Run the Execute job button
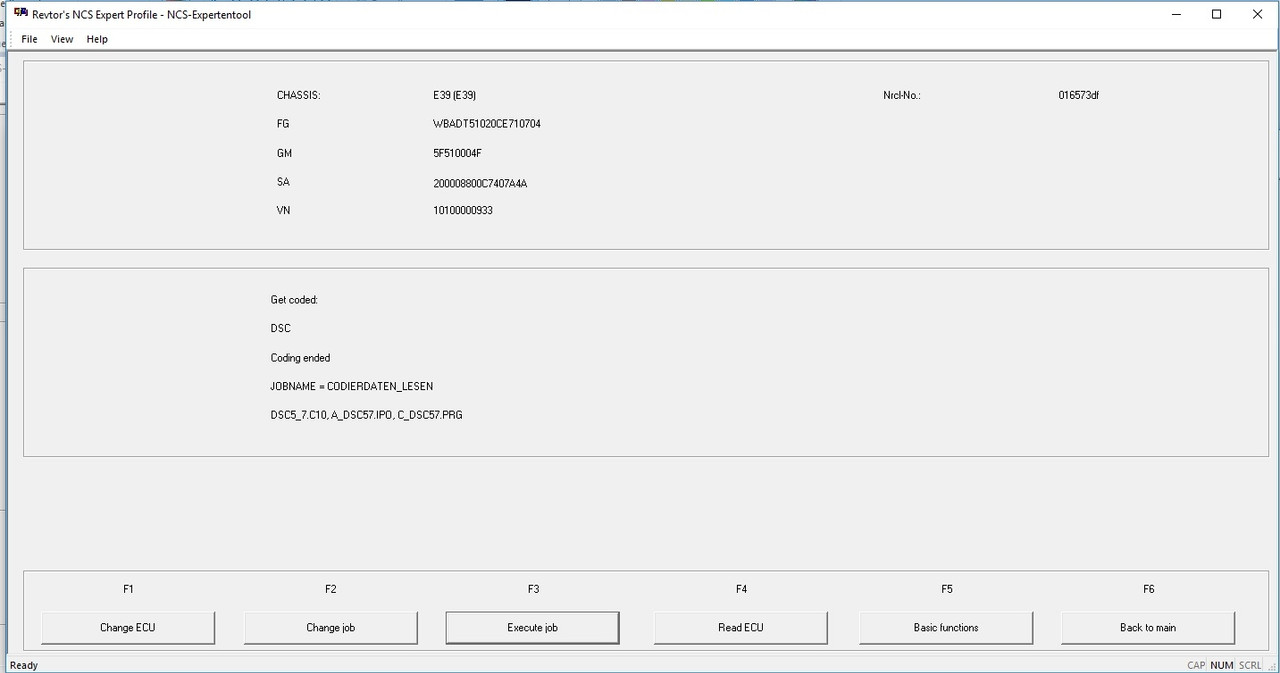1280x673 pixels. tap(532, 628)
